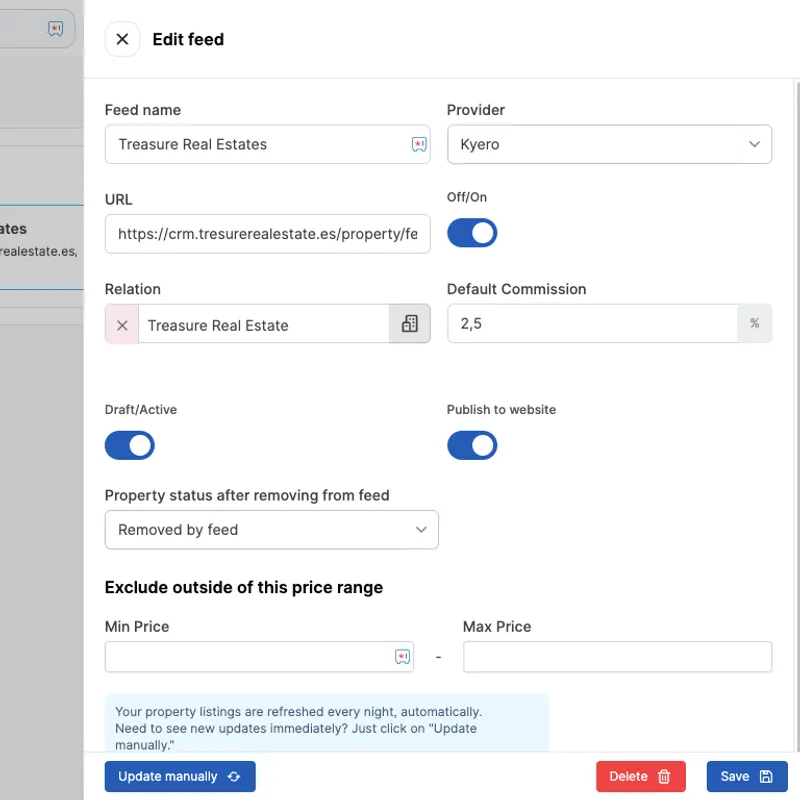
Task: Click the extension badge in the Min Price field
Action: [x=402, y=657]
